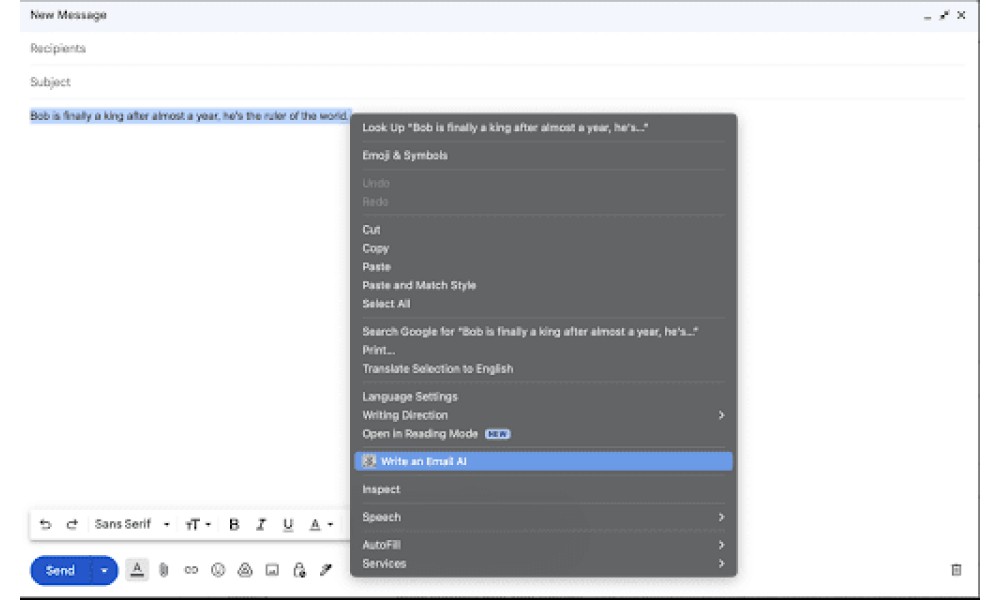1000x600 pixels.
Task: Insert signature using the pen icon
Action: [x=326, y=570]
